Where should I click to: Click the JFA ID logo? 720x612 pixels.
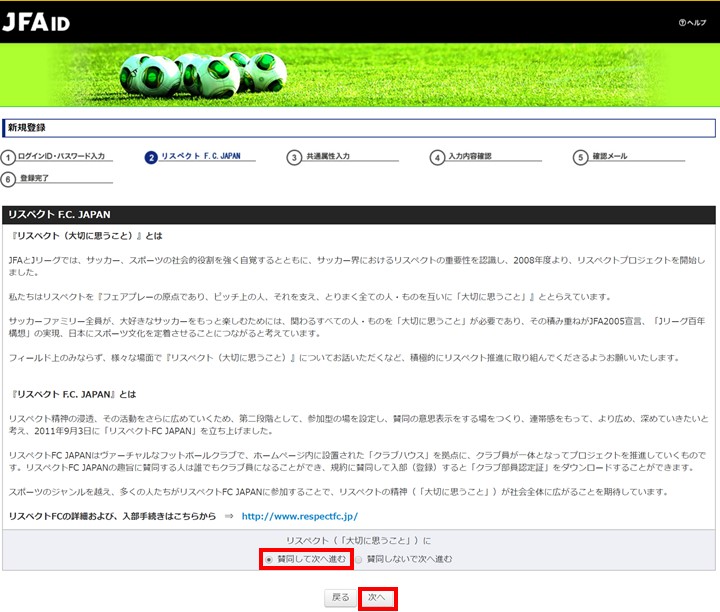(36, 22)
